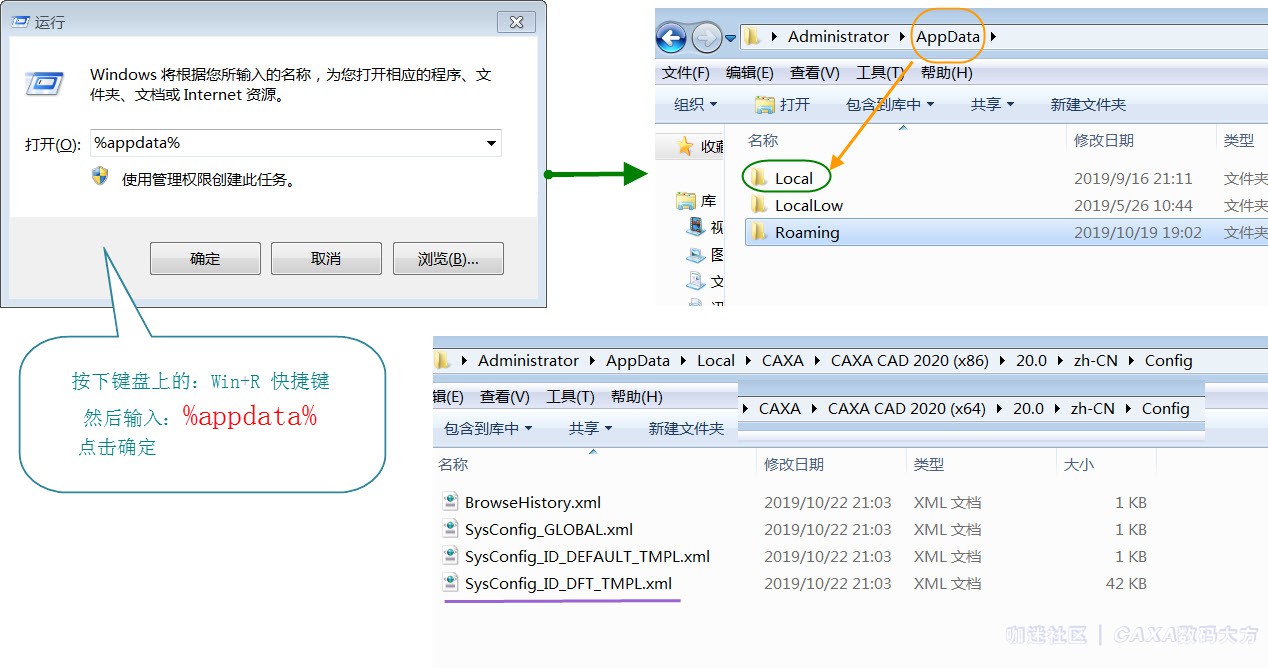Click the date 2019/9/16 21:11
The image size is (1268, 668).
click(1133, 178)
